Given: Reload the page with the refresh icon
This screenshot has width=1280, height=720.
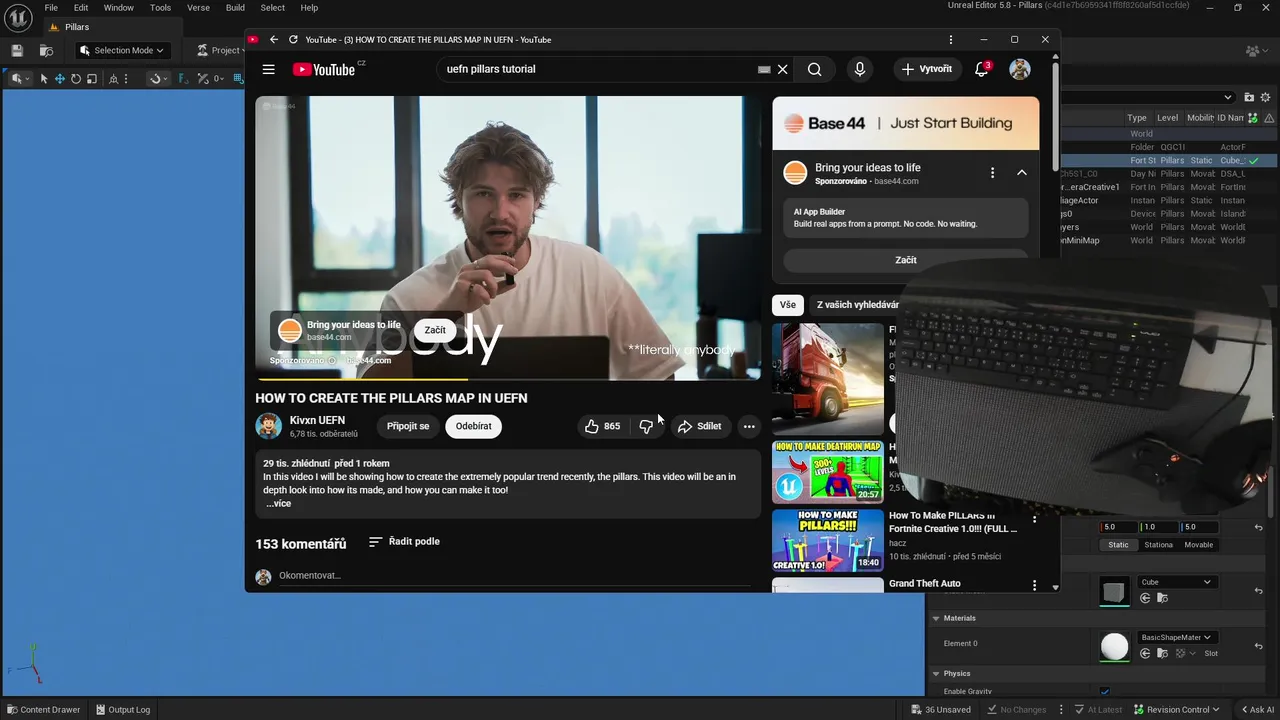Looking at the screenshot, I should coord(293,39).
